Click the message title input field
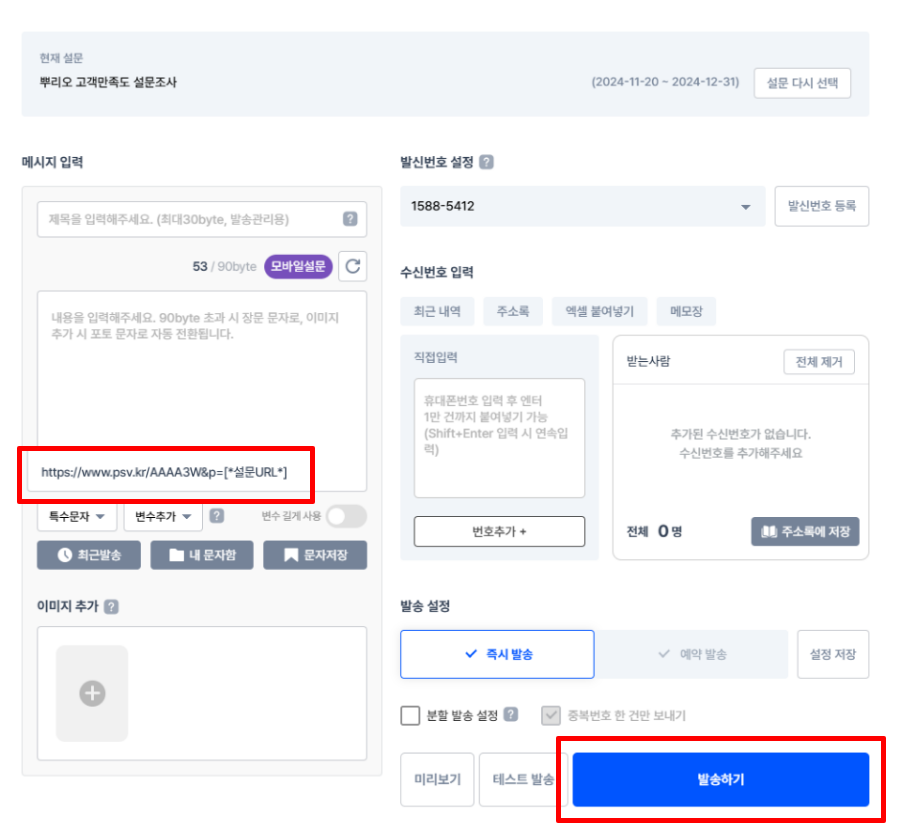 tap(201, 219)
